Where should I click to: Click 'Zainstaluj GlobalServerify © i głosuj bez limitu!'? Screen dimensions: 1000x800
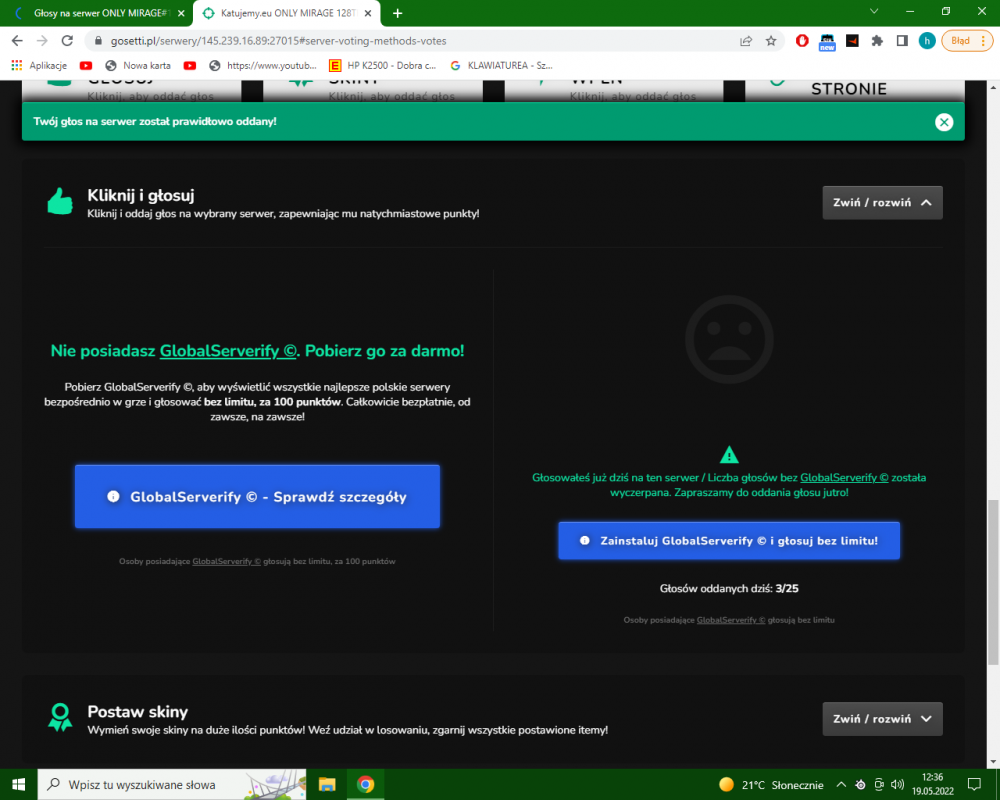coord(729,541)
